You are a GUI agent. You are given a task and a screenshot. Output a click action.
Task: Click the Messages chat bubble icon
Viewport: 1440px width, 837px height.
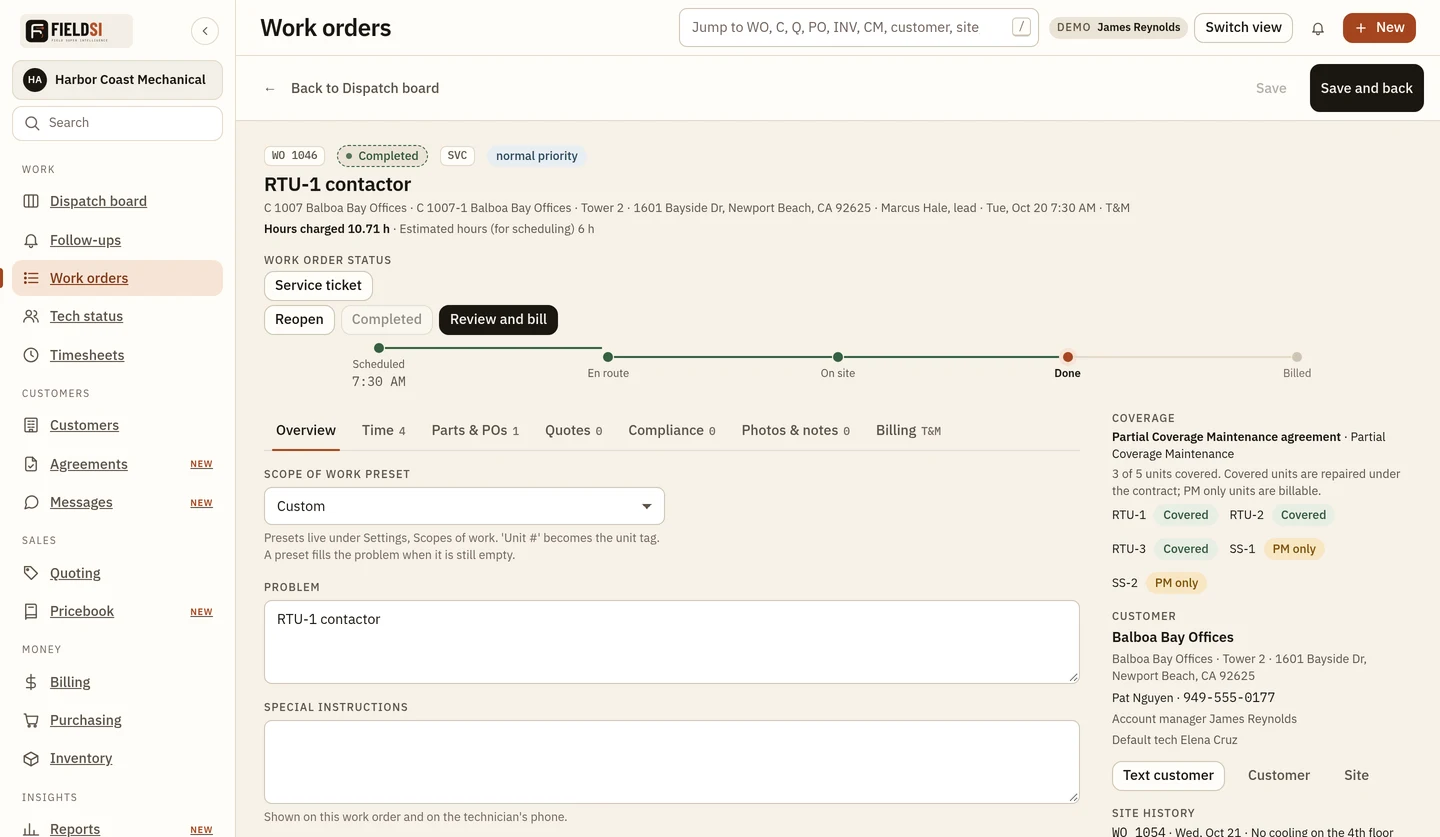pos(31,502)
